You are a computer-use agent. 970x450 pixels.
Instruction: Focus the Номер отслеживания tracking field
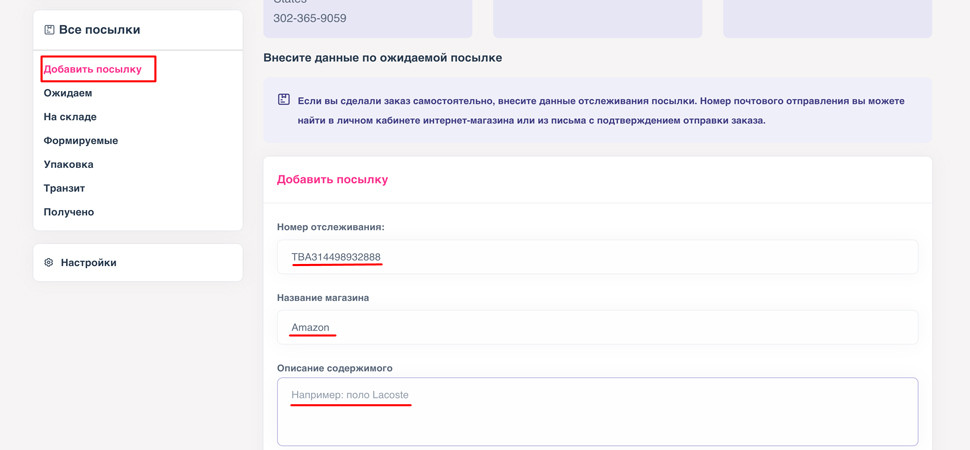tap(598, 257)
